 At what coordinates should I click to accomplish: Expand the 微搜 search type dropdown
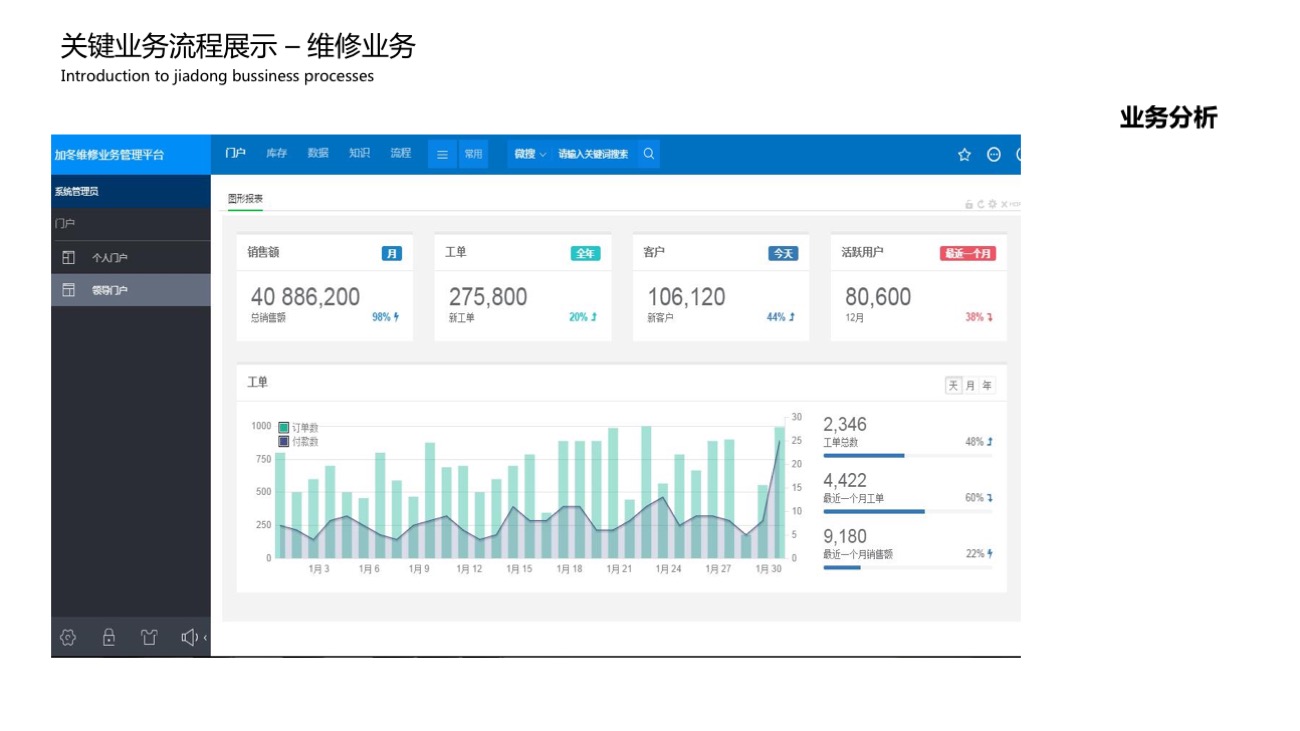click(530, 154)
